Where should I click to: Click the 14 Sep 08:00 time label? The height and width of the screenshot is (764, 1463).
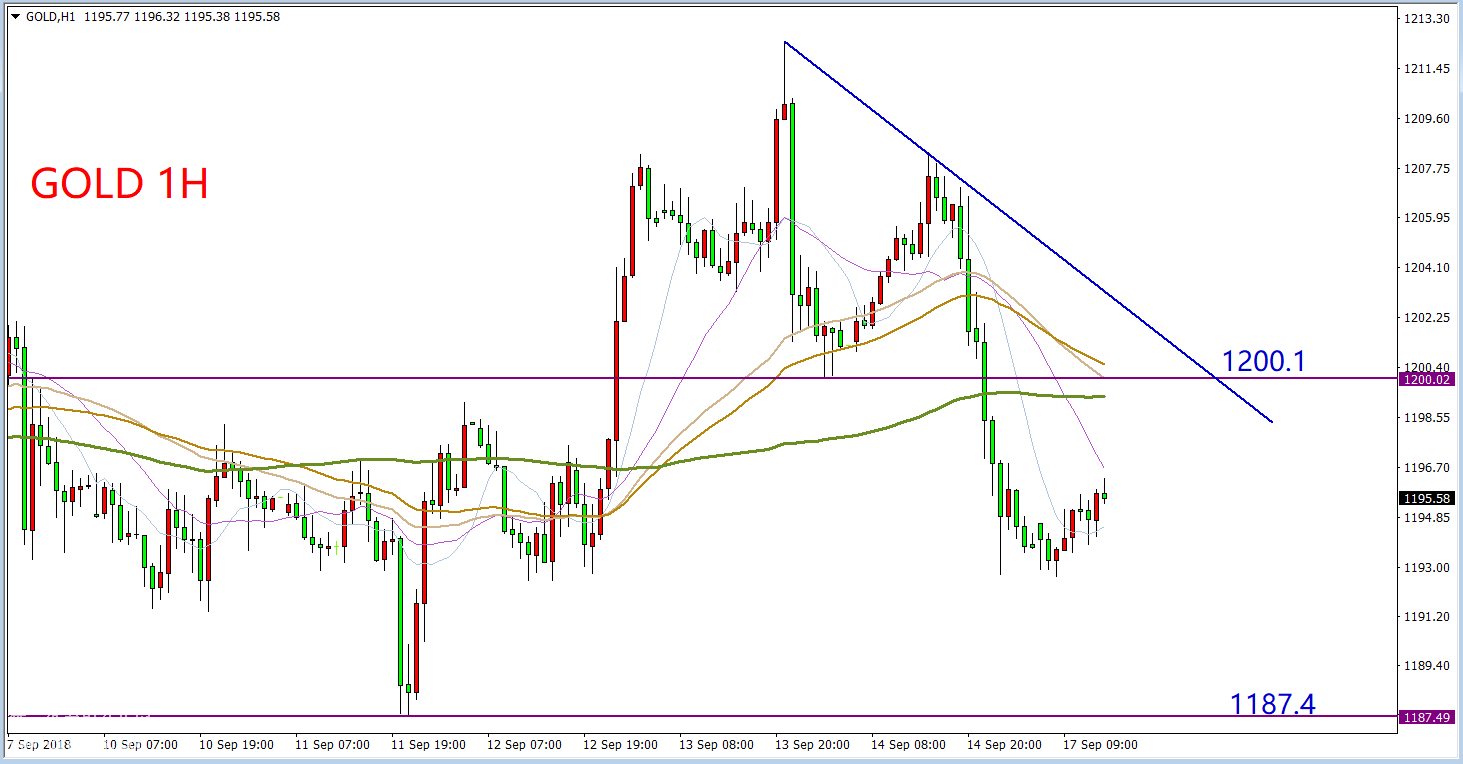(x=909, y=745)
